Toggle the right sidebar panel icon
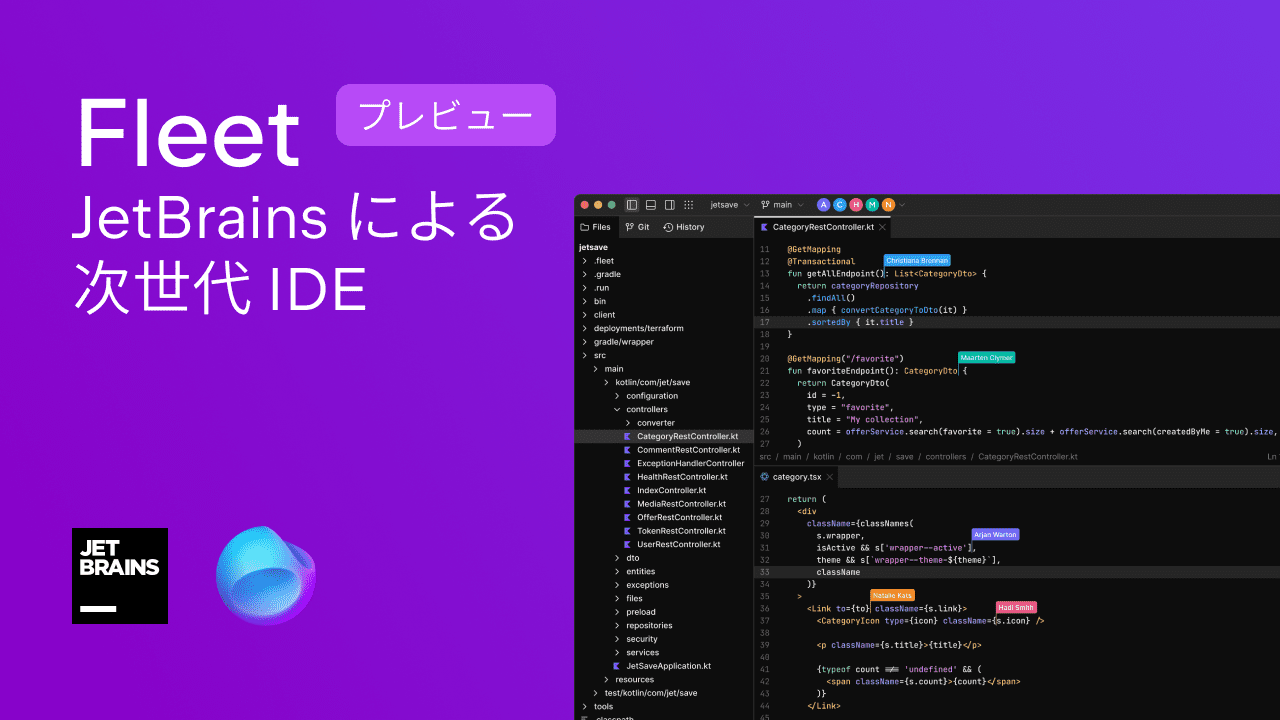Screen dimensions: 1280x720 pyautogui.click(x=670, y=205)
